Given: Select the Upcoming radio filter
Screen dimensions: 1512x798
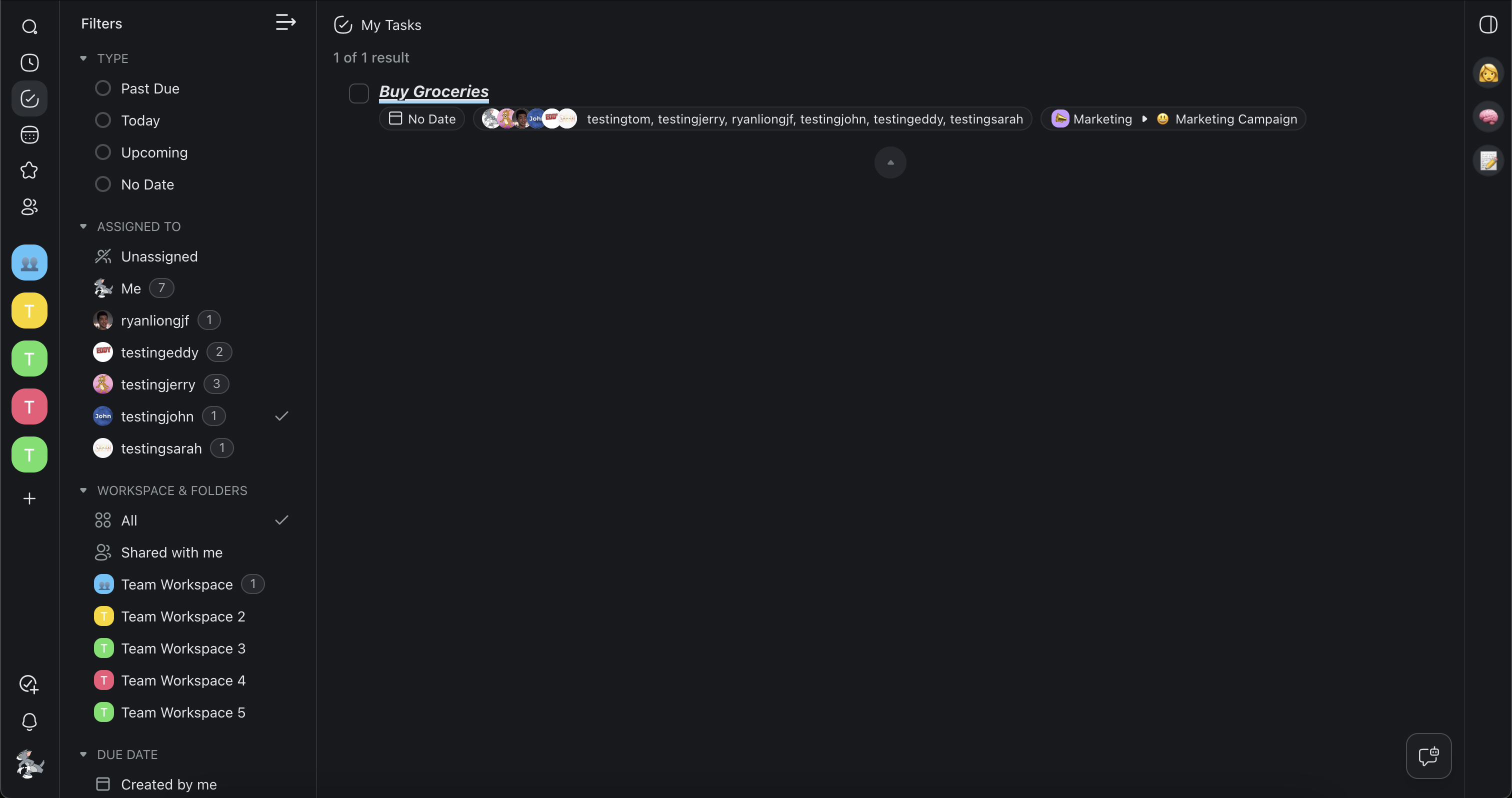Looking at the screenshot, I should pyautogui.click(x=102, y=152).
